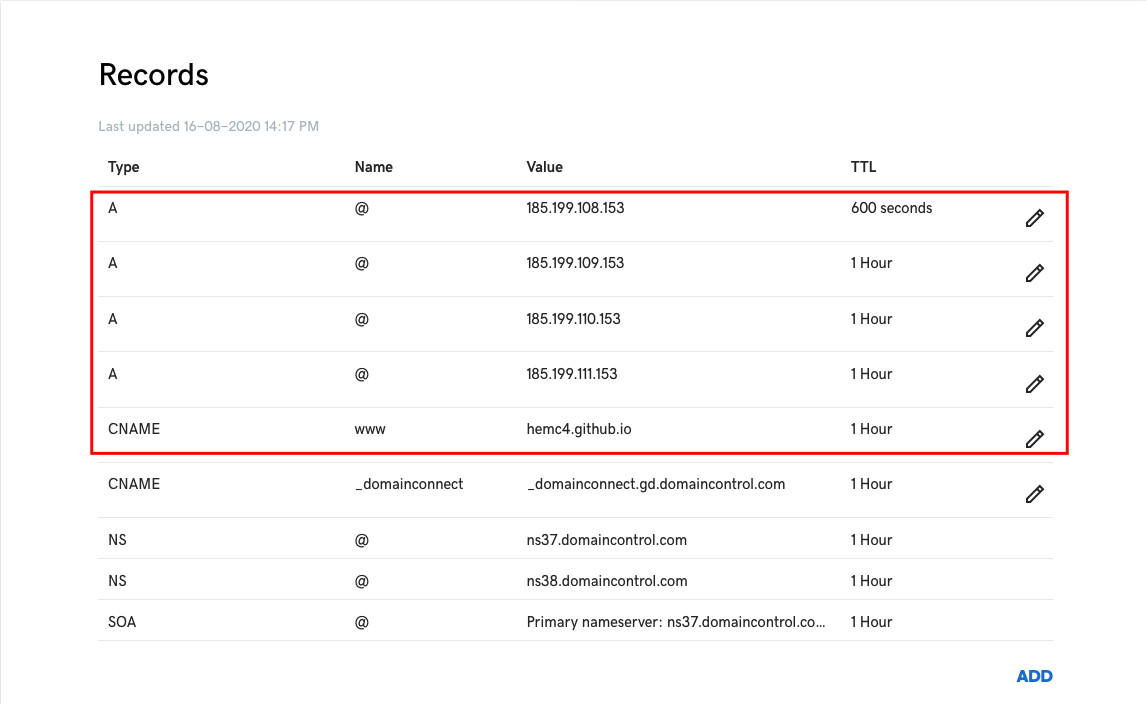Click the ns37.domaincontrol.com value
Image resolution: width=1147 pixels, height=704 pixels.
coord(606,540)
